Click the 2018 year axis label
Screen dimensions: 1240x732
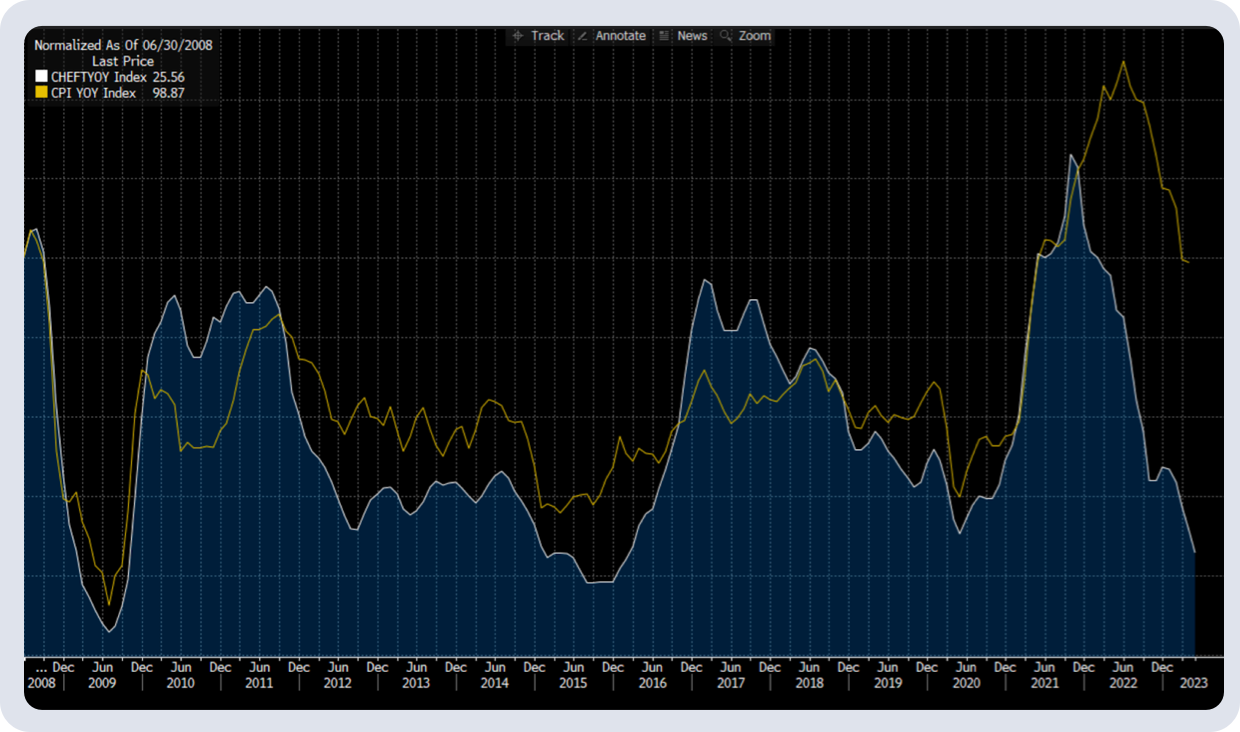tap(809, 683)
